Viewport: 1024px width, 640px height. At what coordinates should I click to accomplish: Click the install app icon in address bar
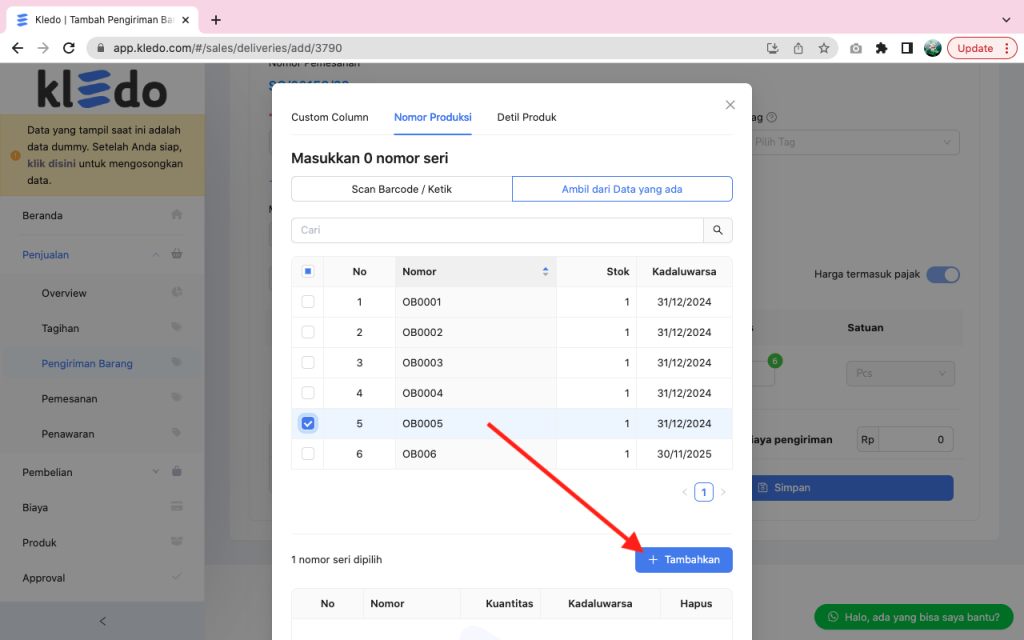click(773, 48)
